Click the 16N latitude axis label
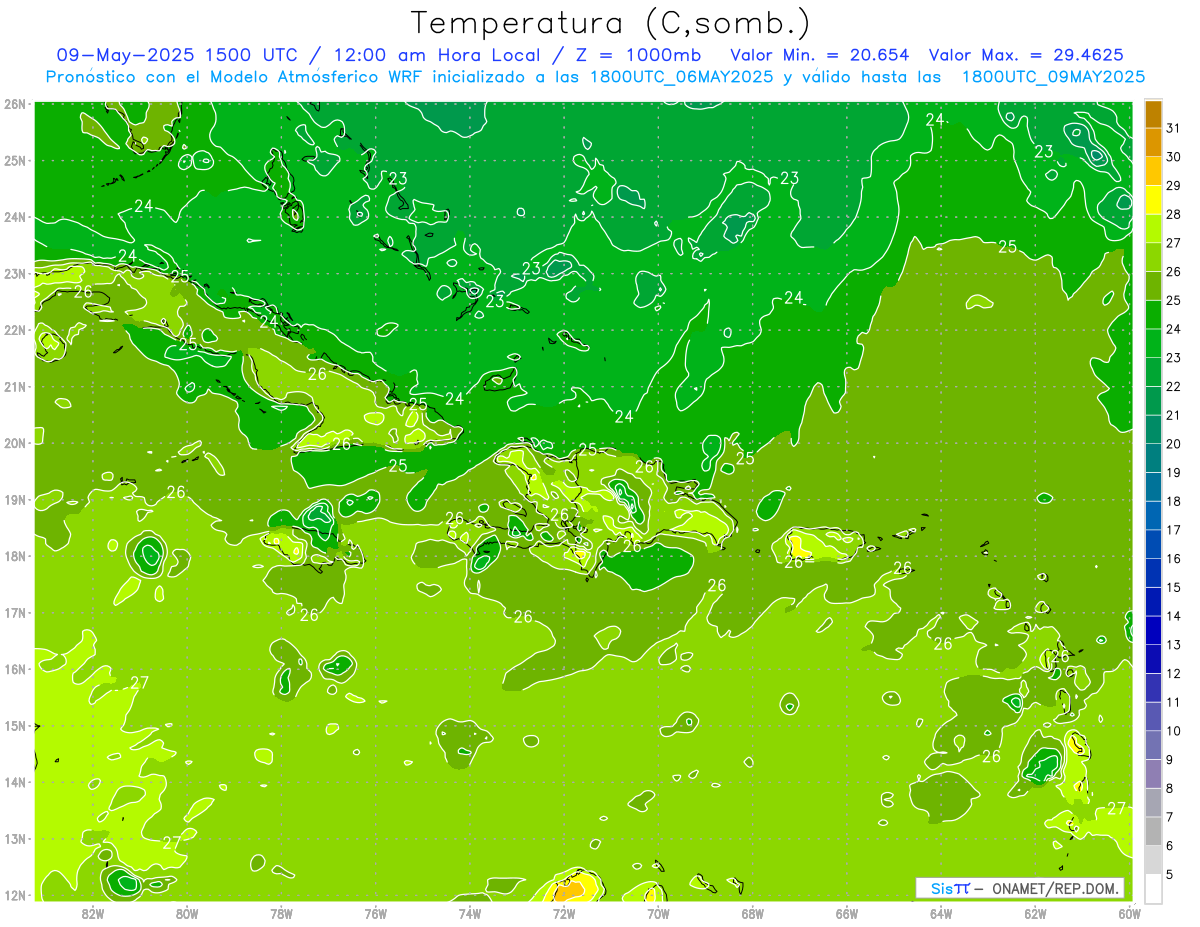 [14, 669]
